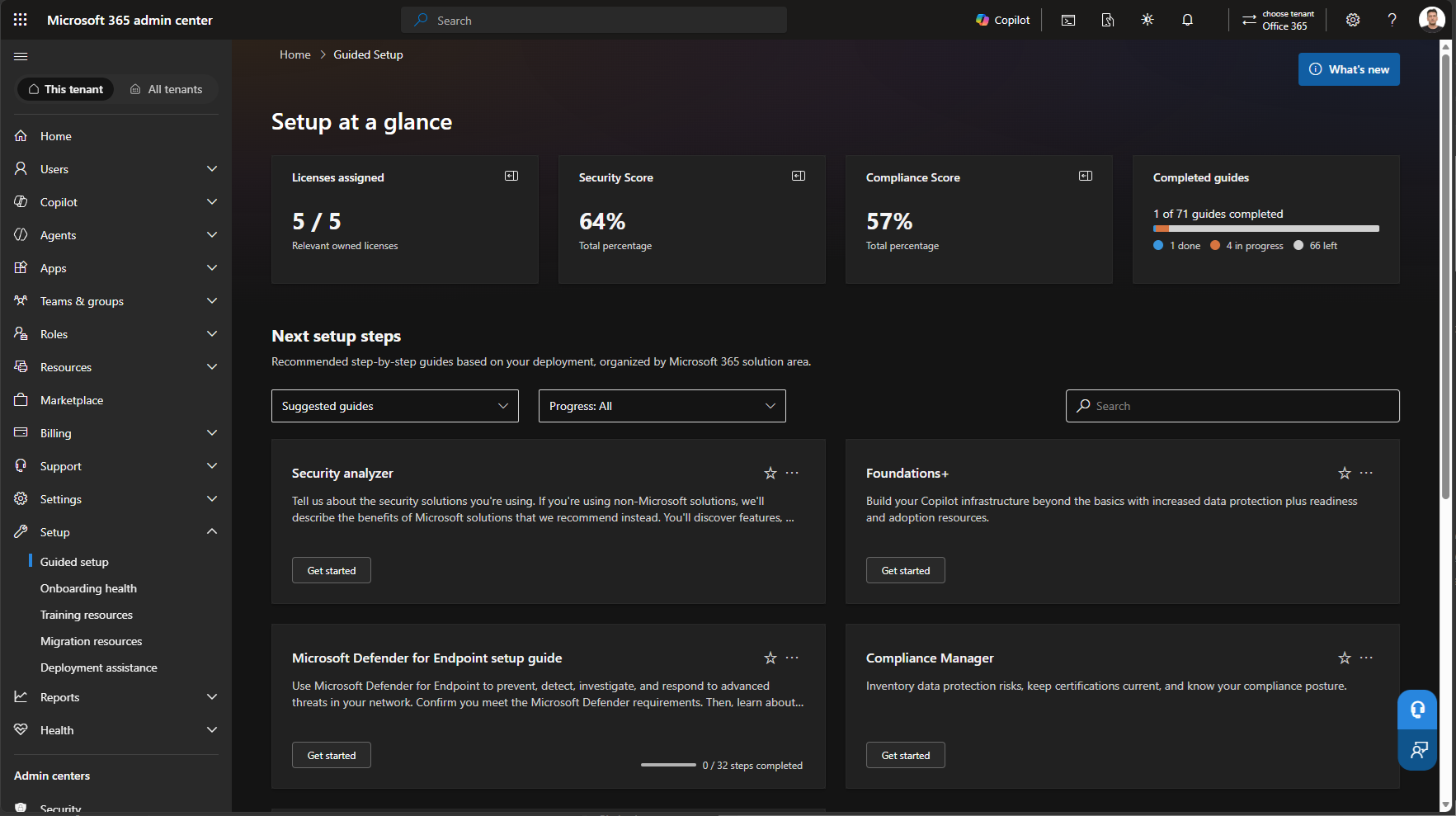Click the What's new button

1349,69
